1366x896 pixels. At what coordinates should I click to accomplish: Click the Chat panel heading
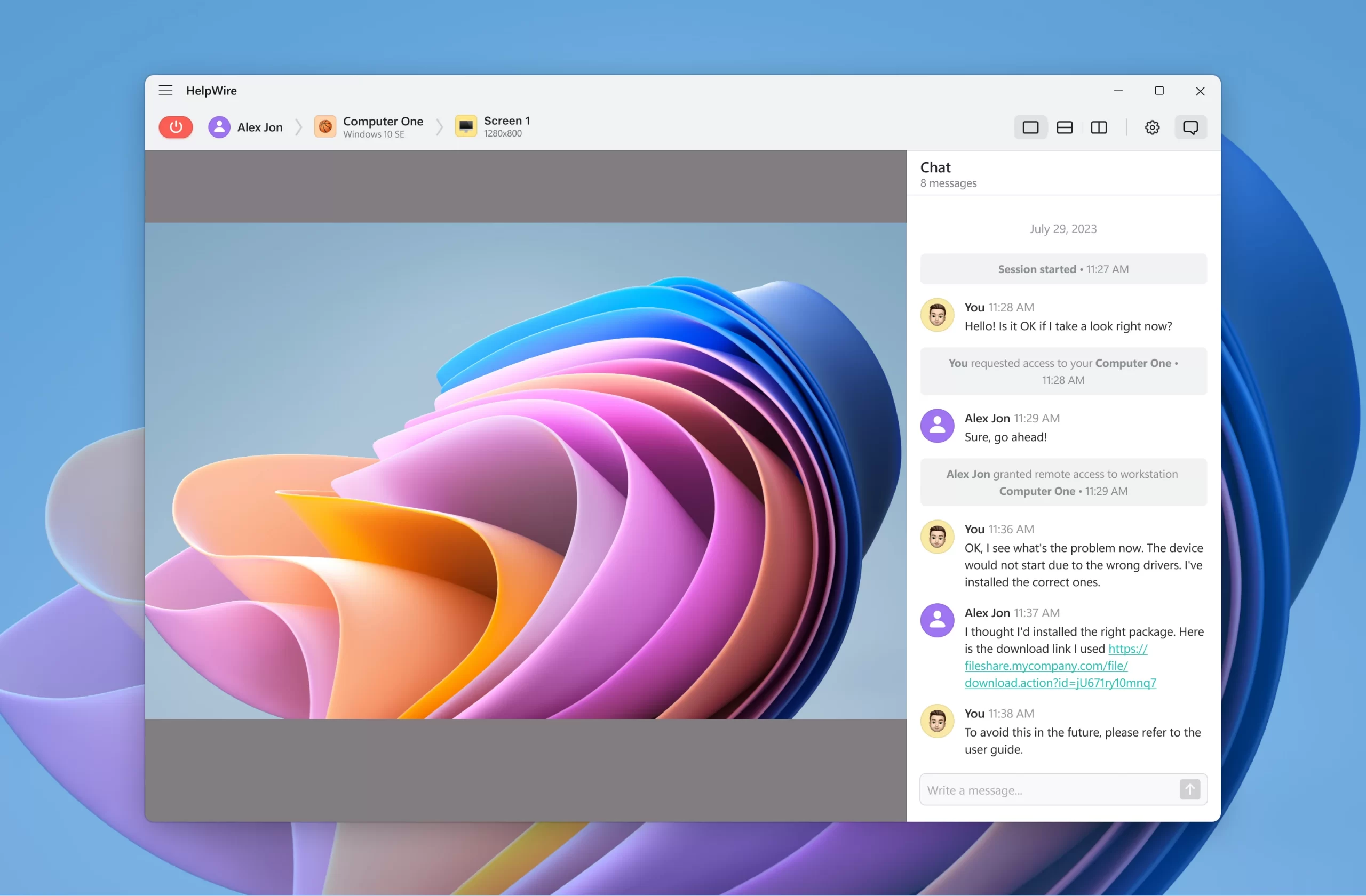935,167
